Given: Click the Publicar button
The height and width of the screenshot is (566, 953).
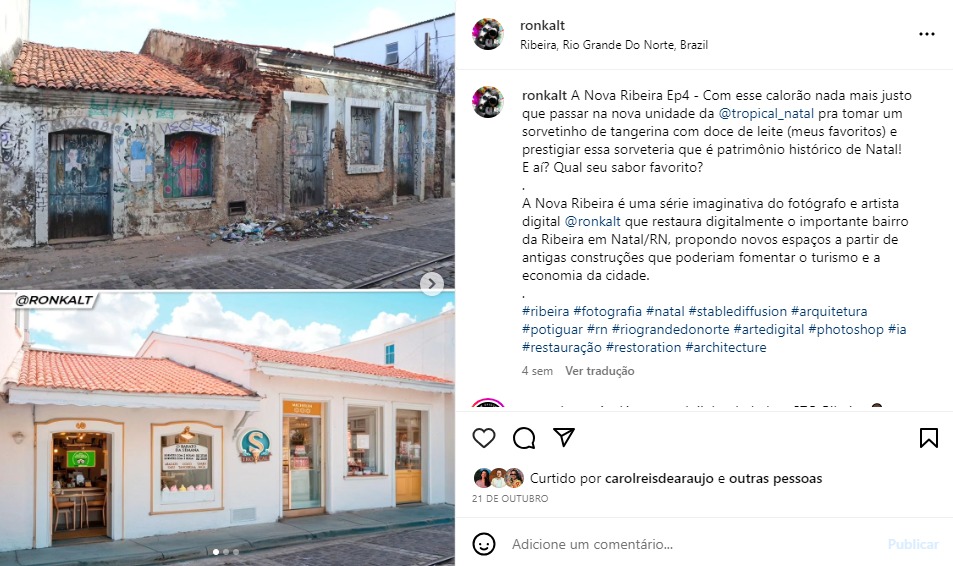Looking at the screenshot, I should pyautogui.click(x=913, y=544).
